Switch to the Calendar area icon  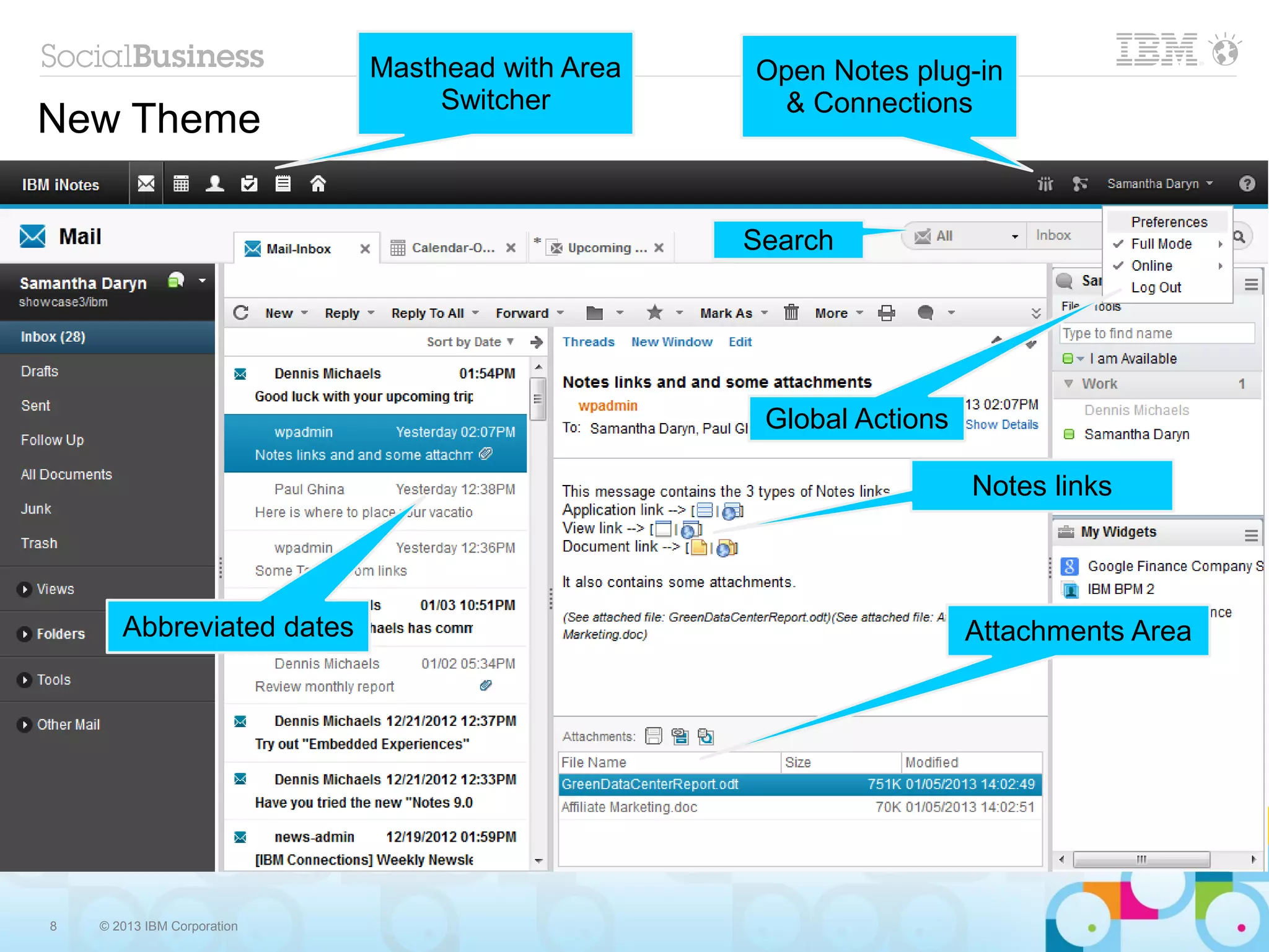[x=181, y=184]
